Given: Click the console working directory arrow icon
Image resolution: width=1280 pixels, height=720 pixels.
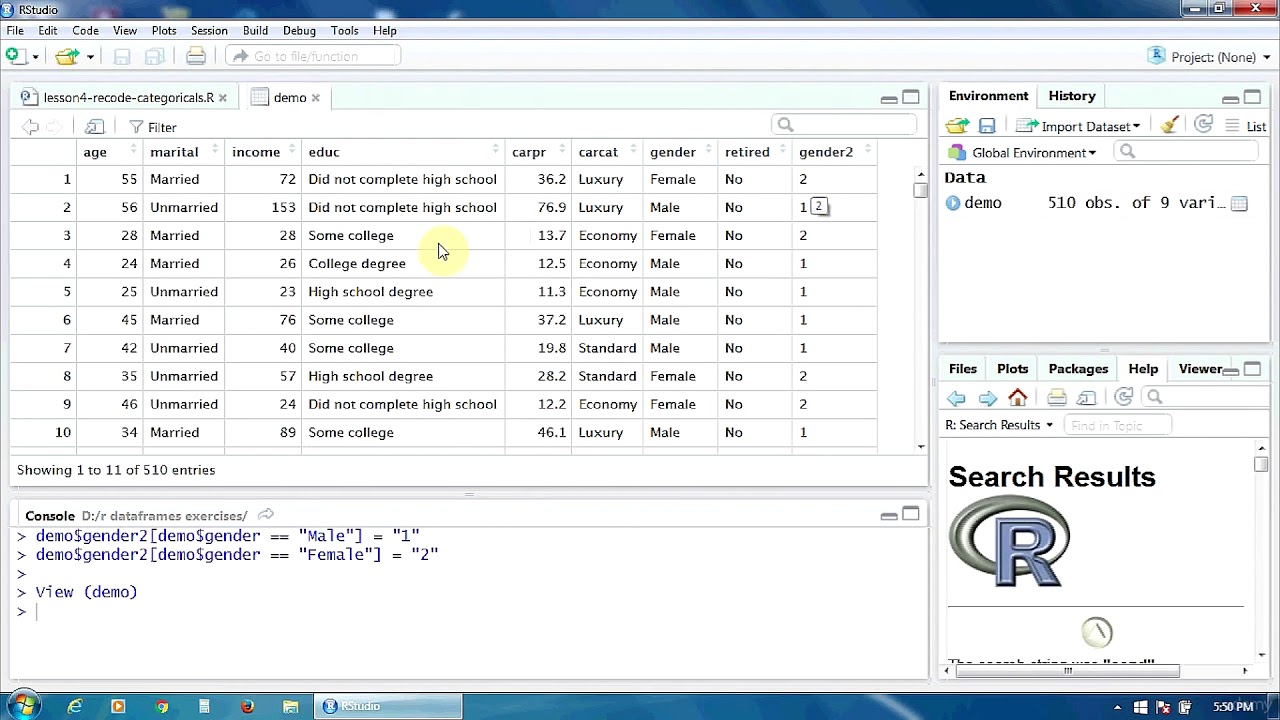Looking at the screenshot, I should [265, 515].
